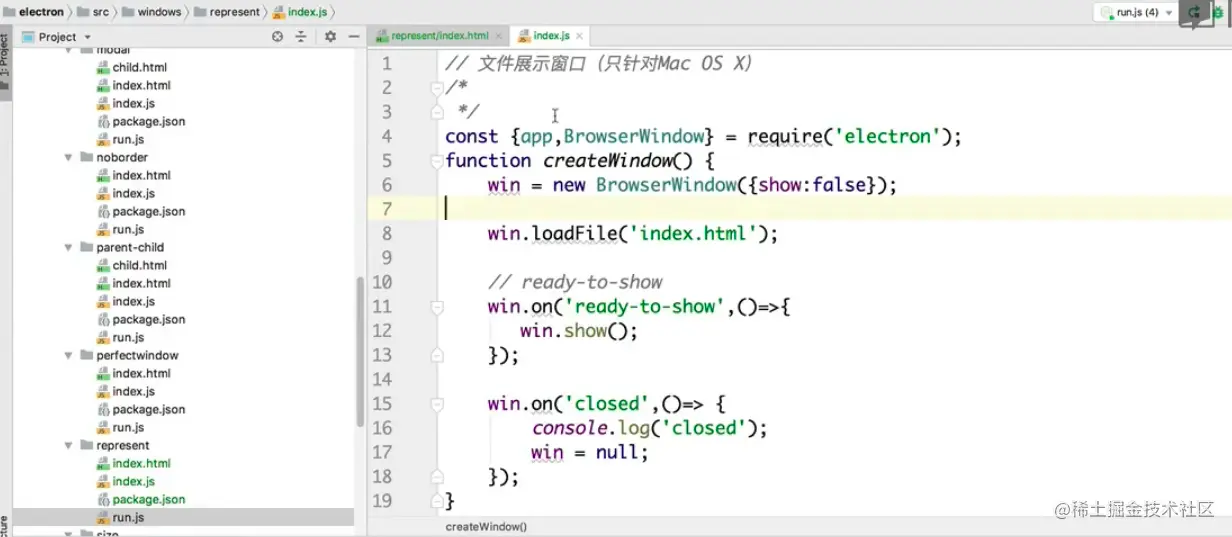Fold the closed callback at line 15

tap(436, 404)
